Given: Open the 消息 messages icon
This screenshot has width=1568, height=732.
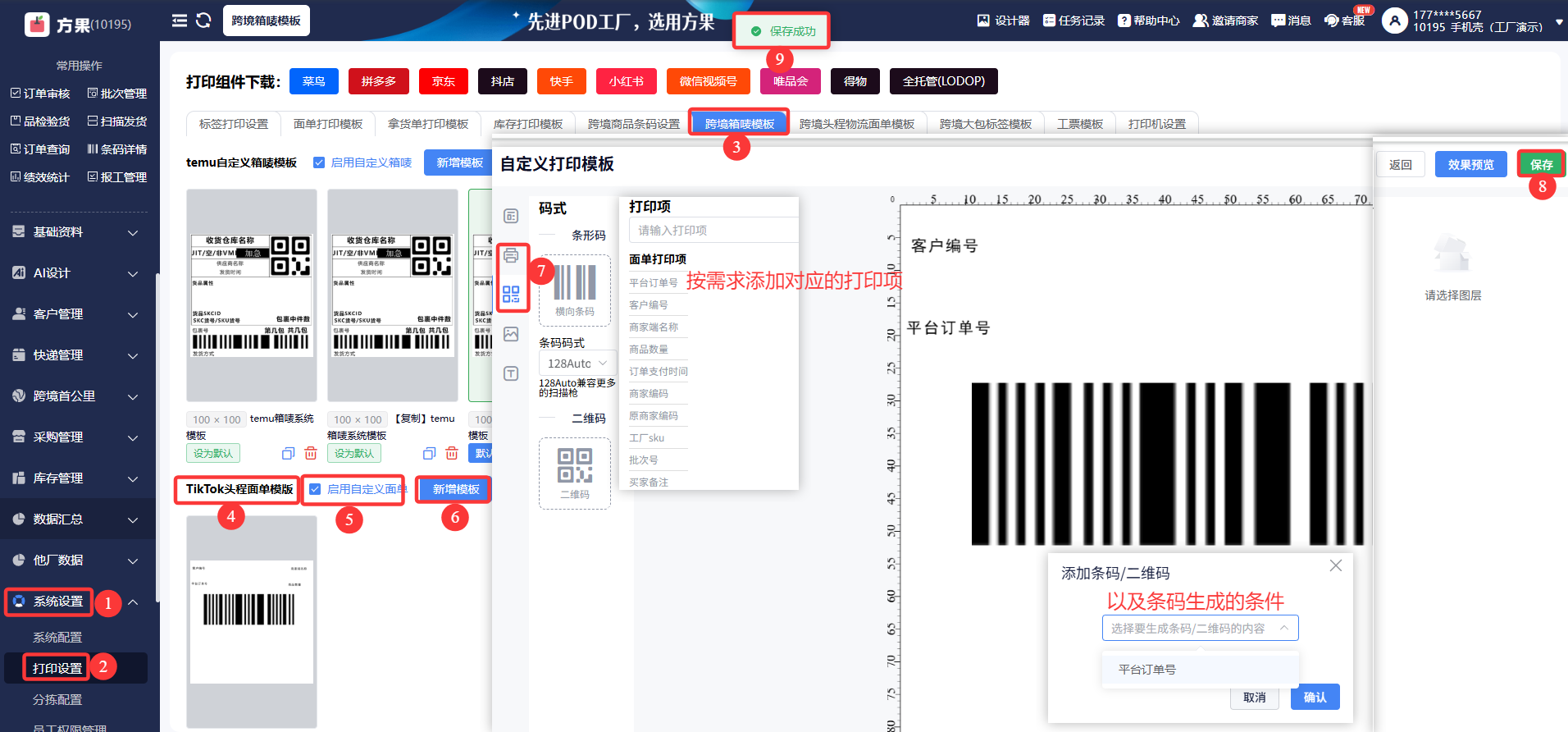Looking at the screenshot, I should (x=1279, y=21).
